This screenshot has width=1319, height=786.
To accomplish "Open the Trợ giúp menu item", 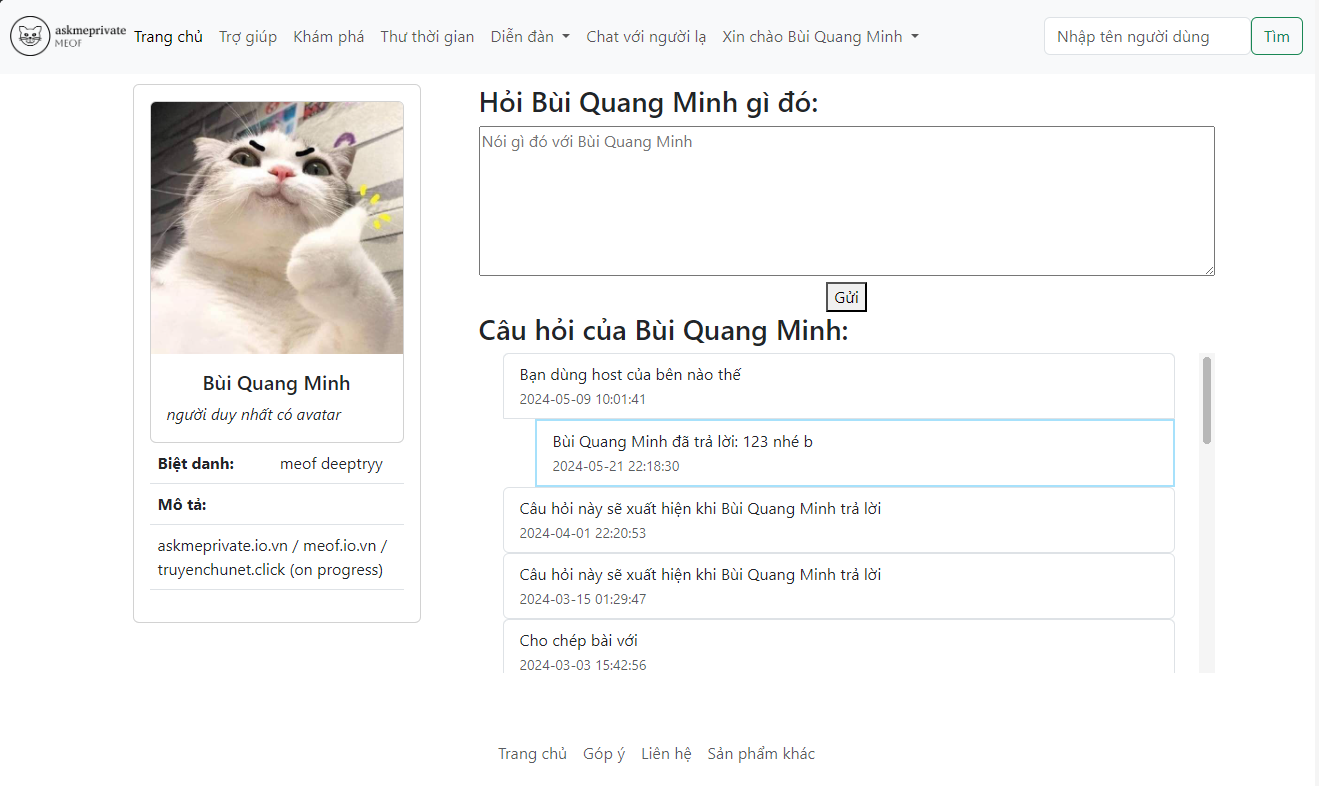I will (x=248, y=36).
